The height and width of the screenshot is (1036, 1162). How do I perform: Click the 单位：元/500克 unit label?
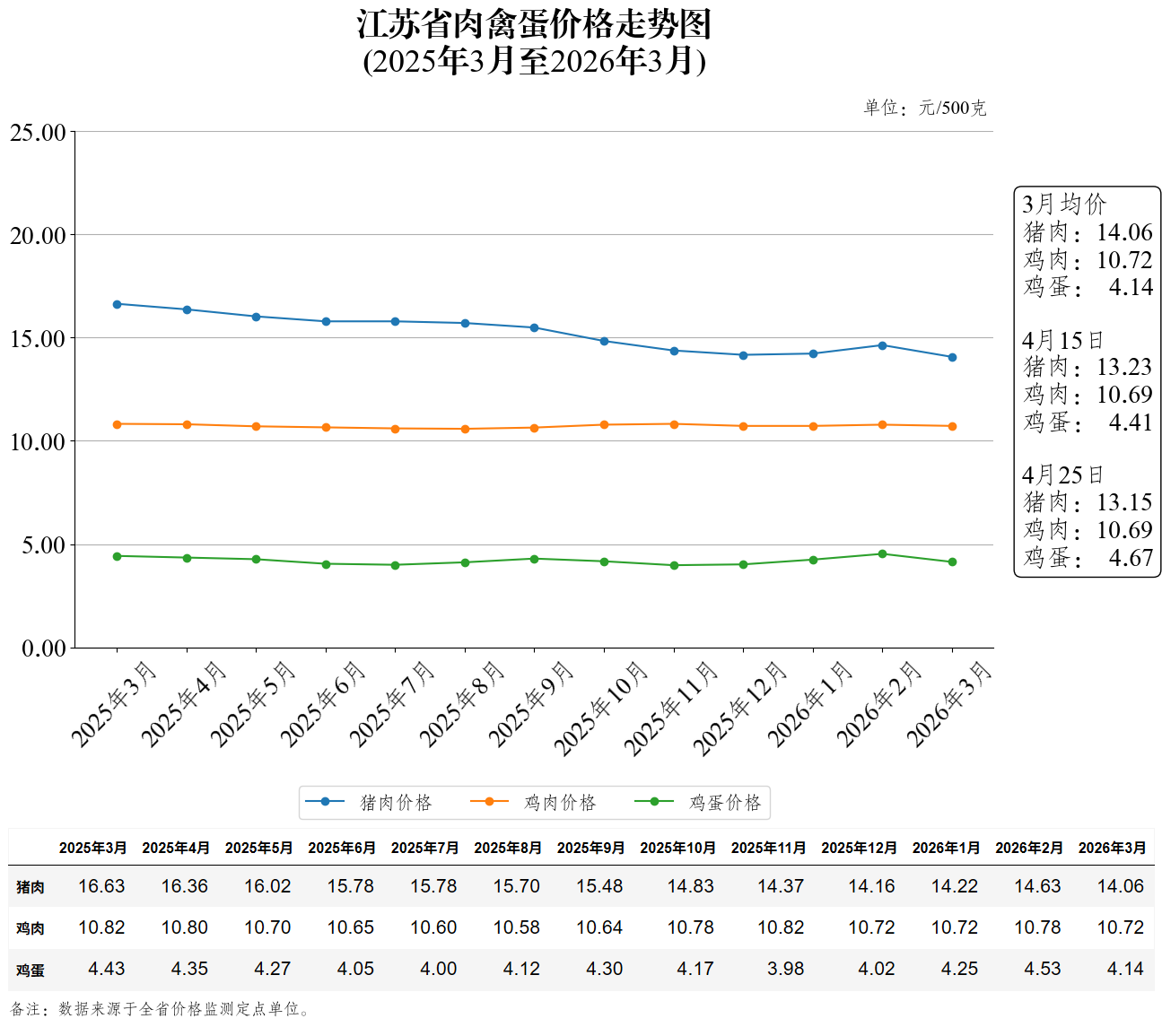point(924,108)
